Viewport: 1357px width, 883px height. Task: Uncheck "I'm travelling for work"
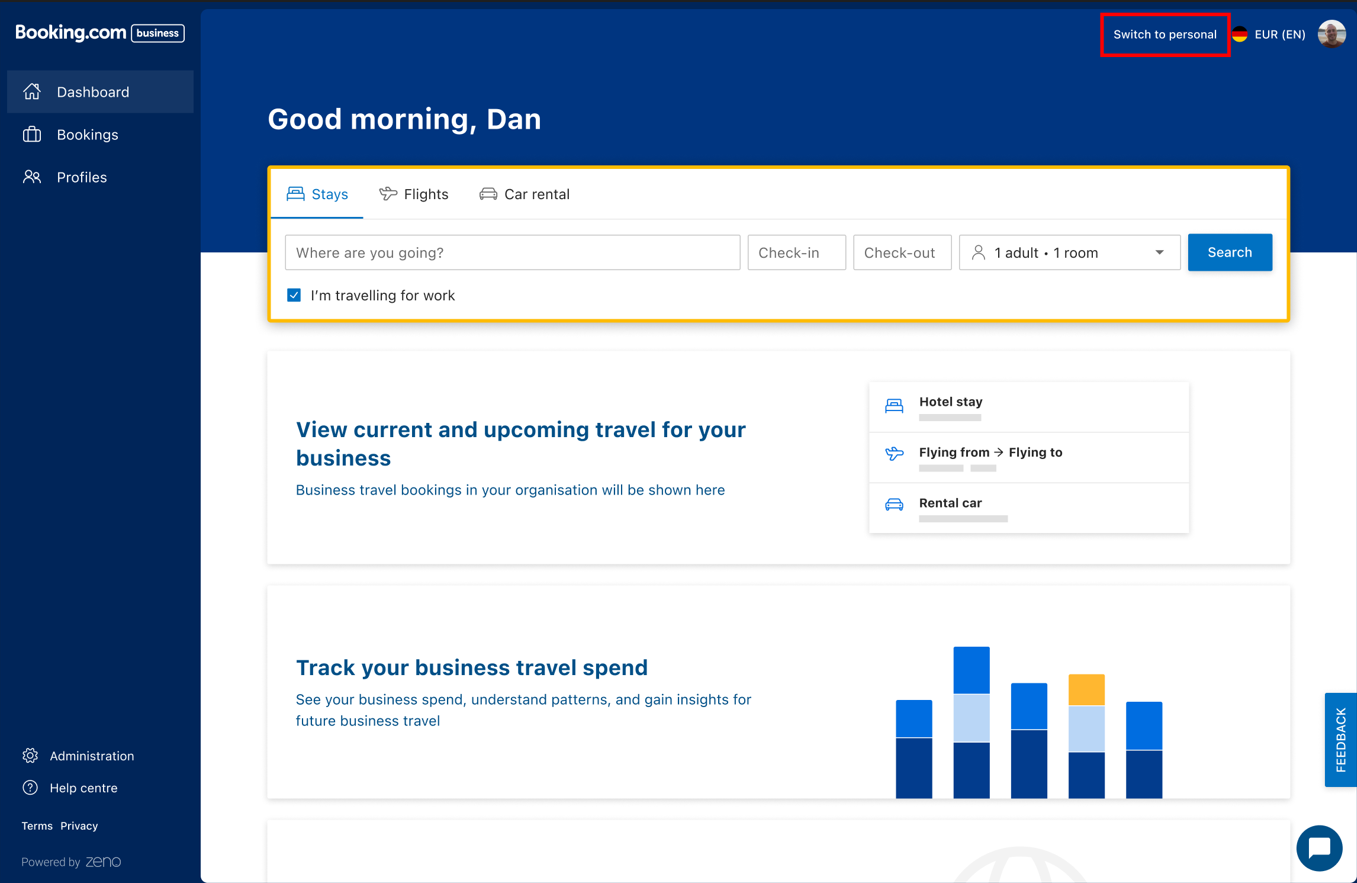click(294, 294)
